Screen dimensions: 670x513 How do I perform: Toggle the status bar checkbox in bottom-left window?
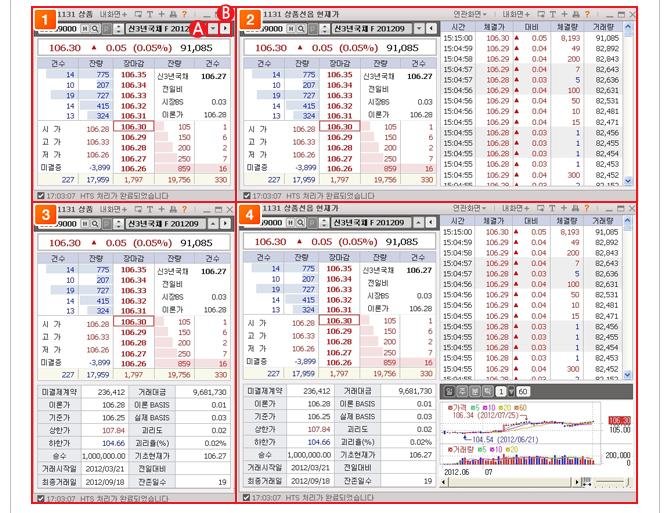pyautogui.click(x=41, y=498)
